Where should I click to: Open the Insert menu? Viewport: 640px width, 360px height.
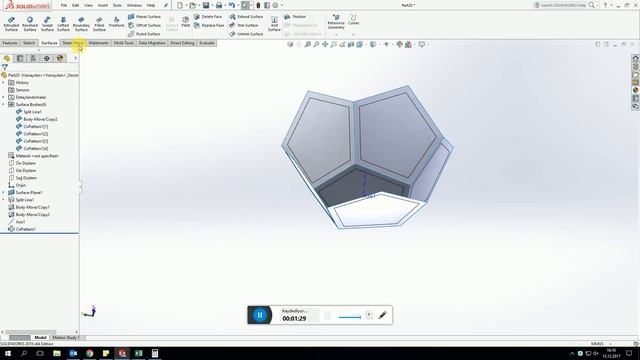click(x=103, y=5)
